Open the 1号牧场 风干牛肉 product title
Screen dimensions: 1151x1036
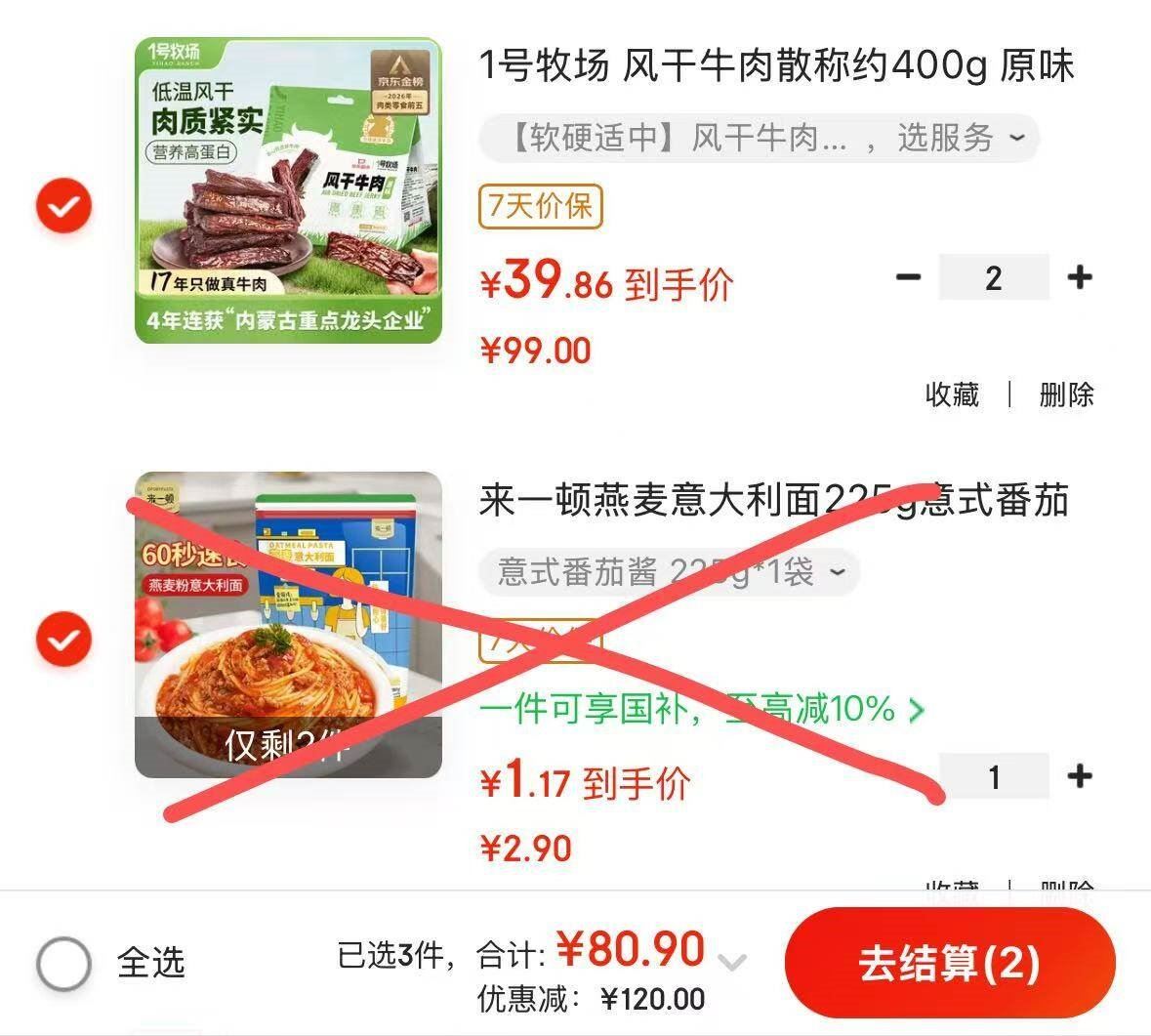click(x=777, y=65)
